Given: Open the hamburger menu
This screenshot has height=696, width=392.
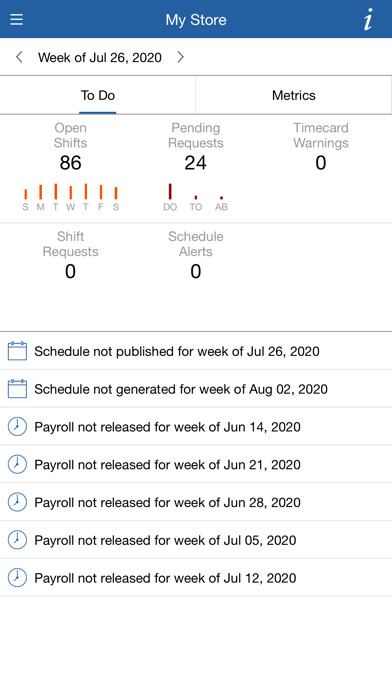Looking at the screenshot, I should (16, 20).
